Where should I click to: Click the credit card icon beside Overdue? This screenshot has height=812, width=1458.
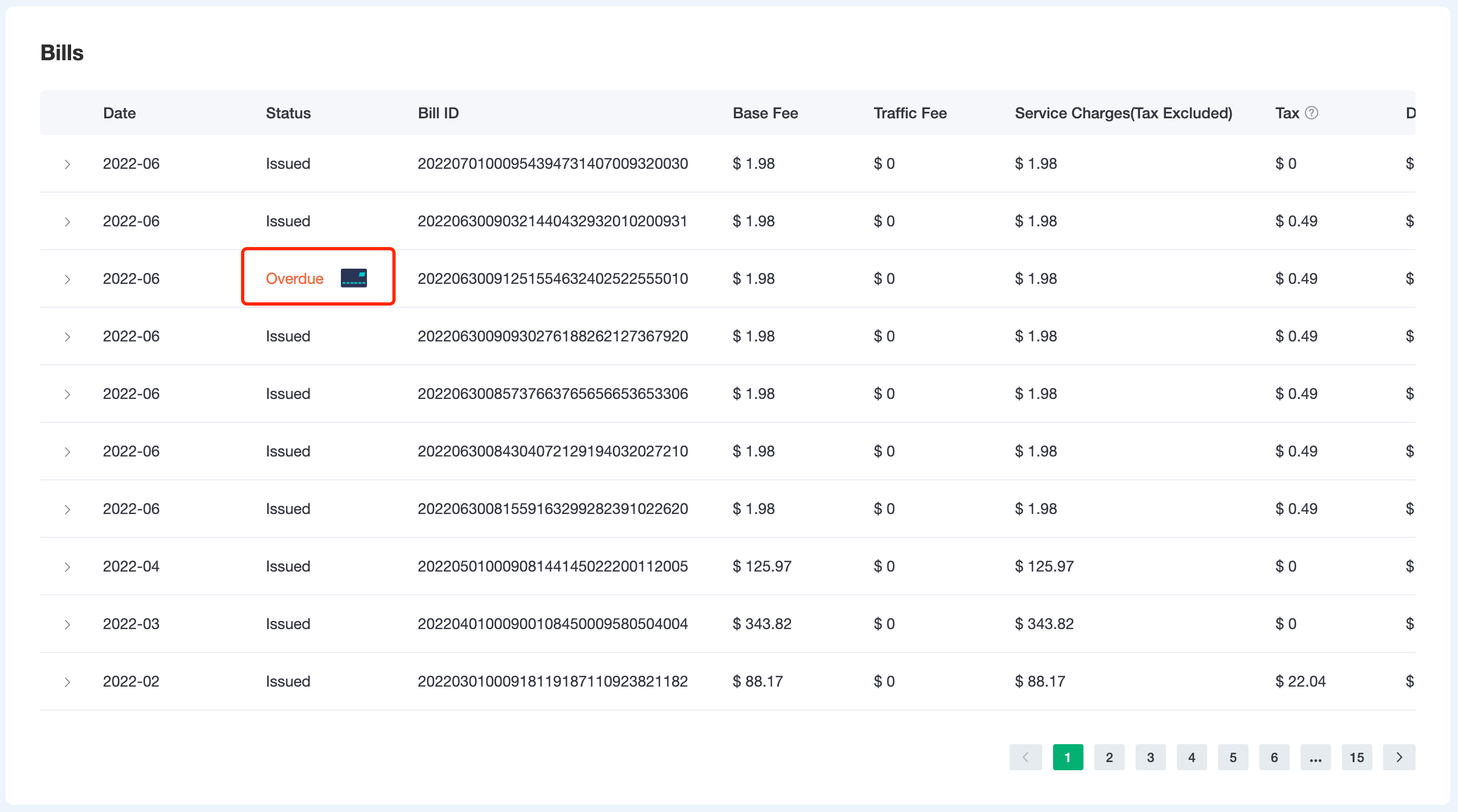pos(354,278)
